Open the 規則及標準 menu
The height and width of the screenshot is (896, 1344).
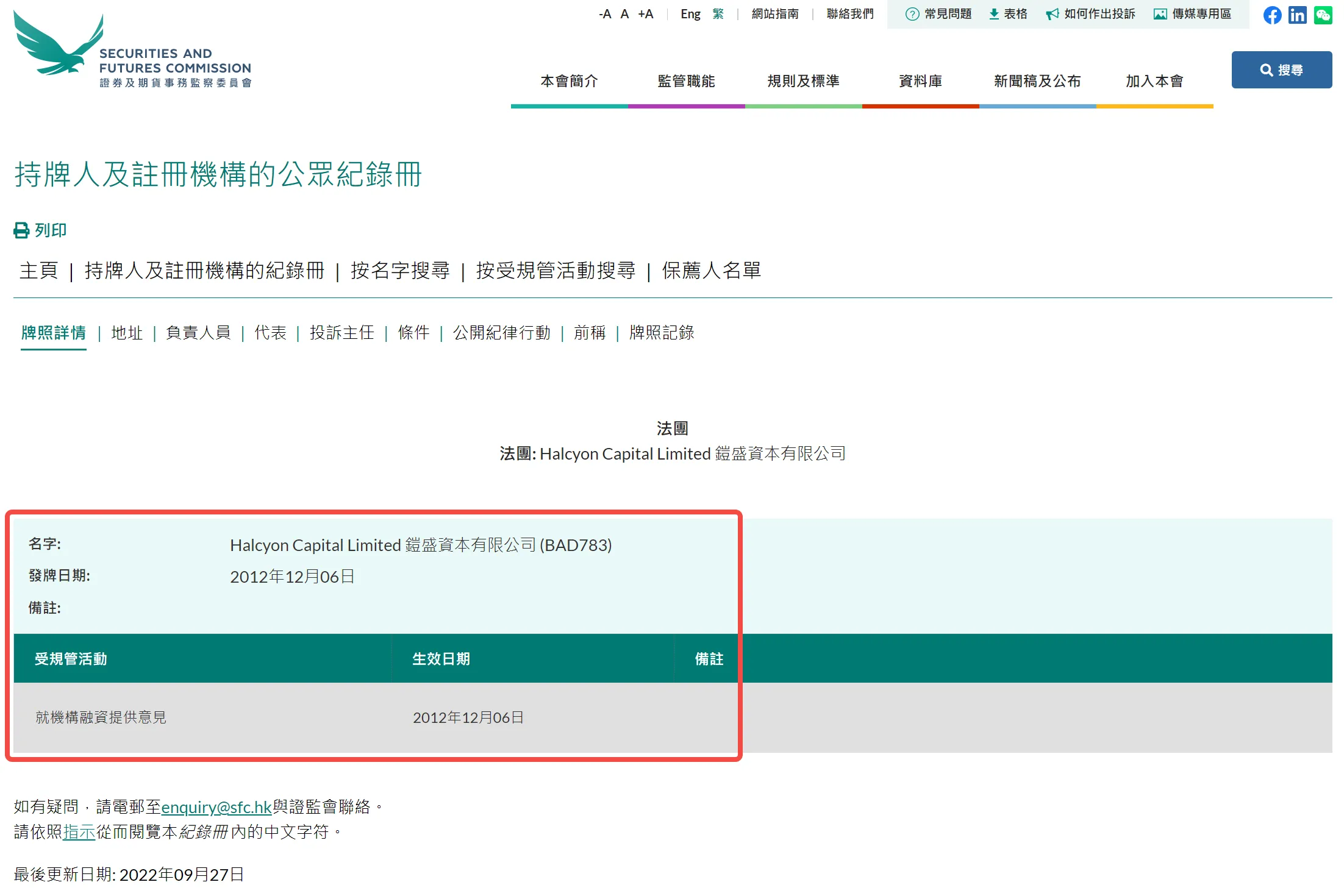804,81
